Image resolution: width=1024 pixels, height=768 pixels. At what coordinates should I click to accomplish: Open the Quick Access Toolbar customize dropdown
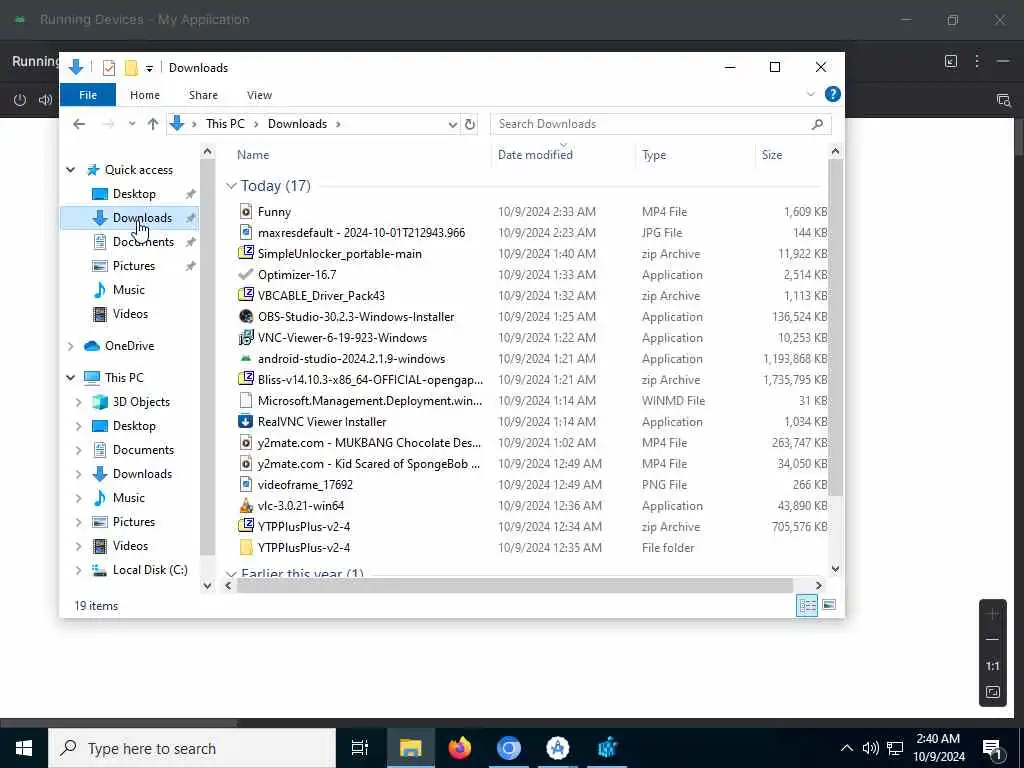(x=149, y=68)
